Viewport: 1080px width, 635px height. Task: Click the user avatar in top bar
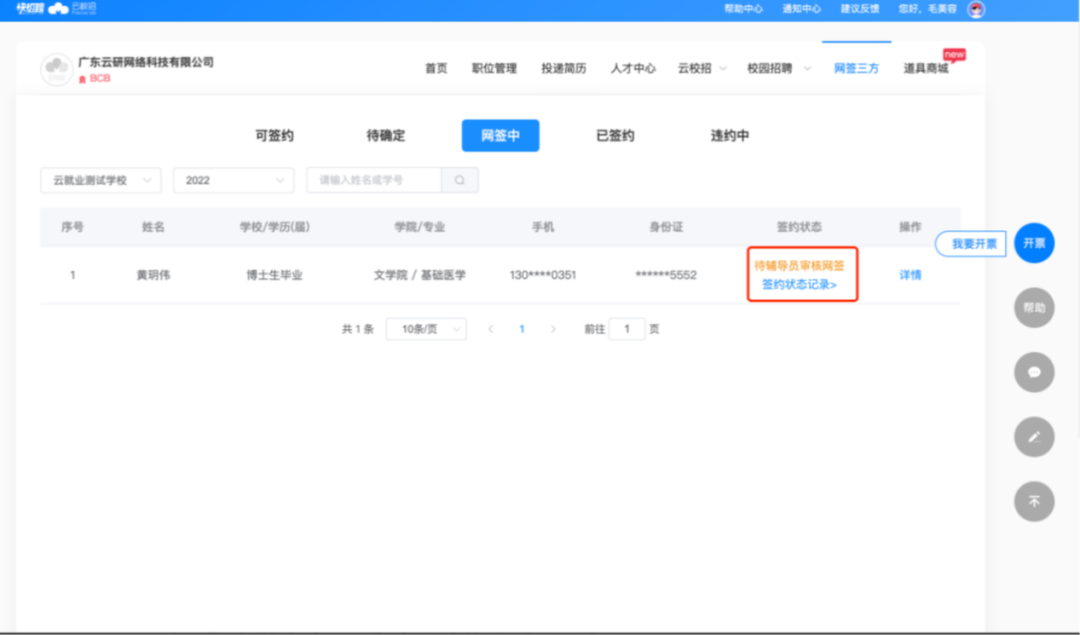pyautogui.click(x=976, y=9)
